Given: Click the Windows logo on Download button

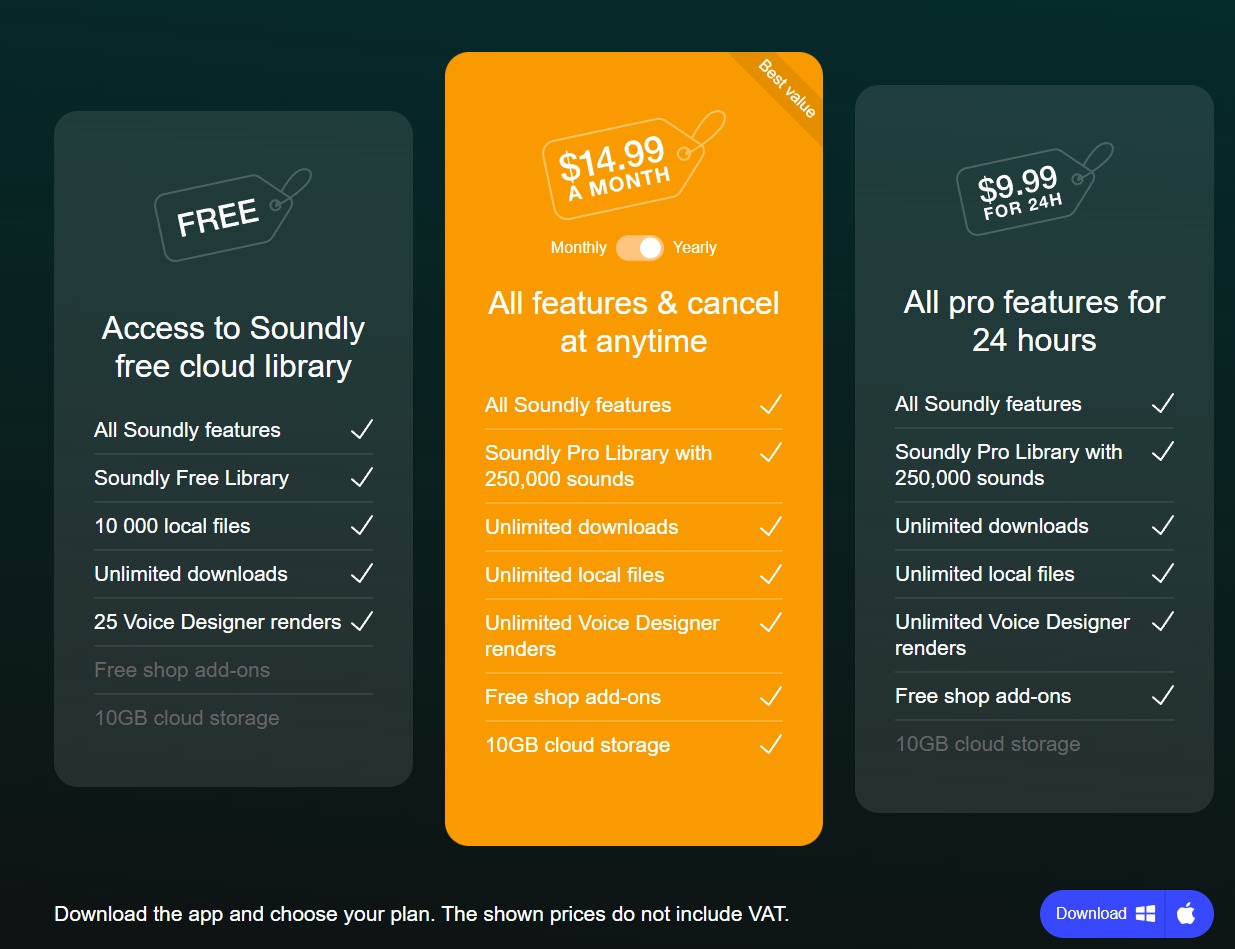Looking at the screenshot, I should coord(1146,913).
